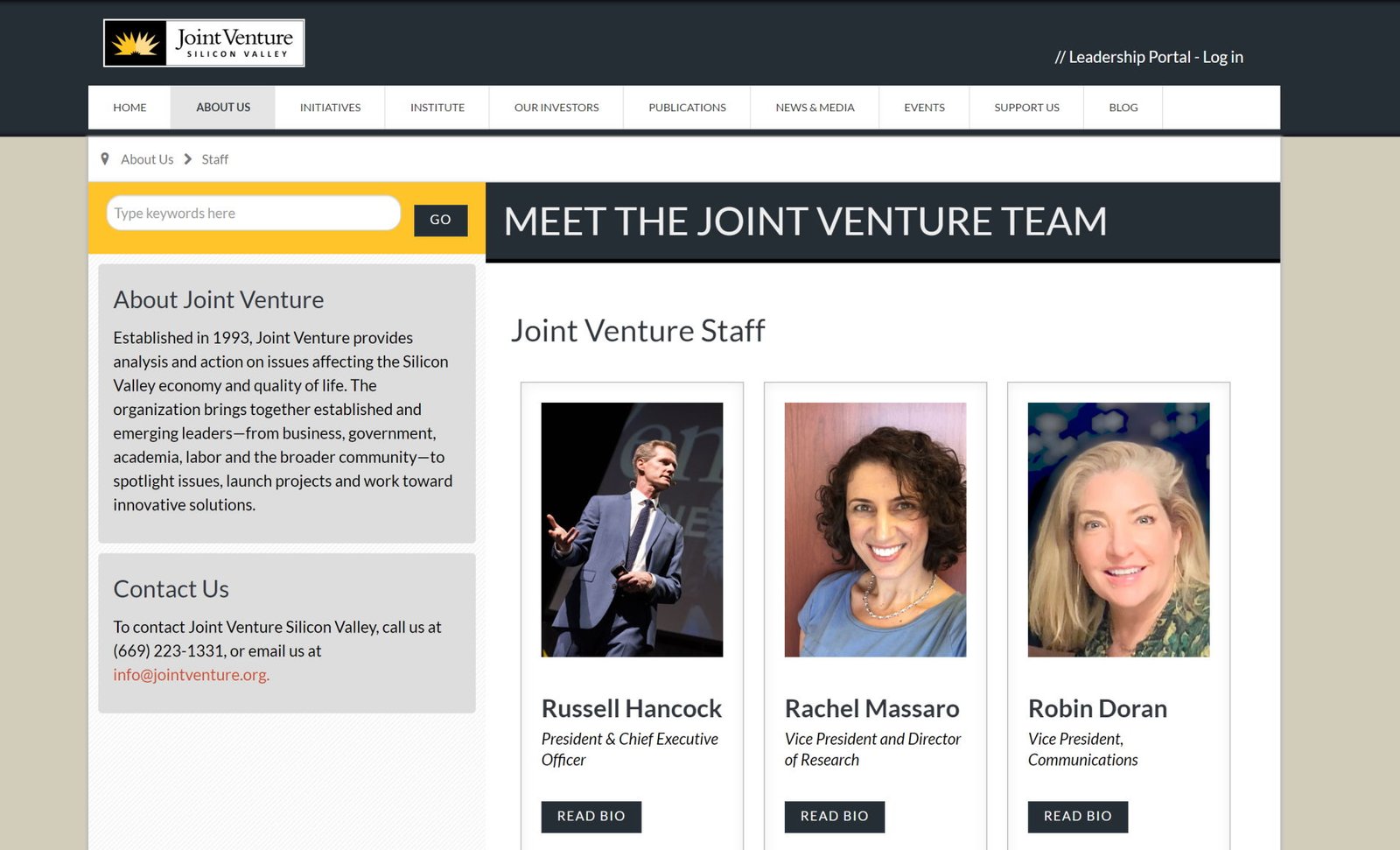Select the Institute menu item
1400x850 pixels.
click(x=437, y=108)
